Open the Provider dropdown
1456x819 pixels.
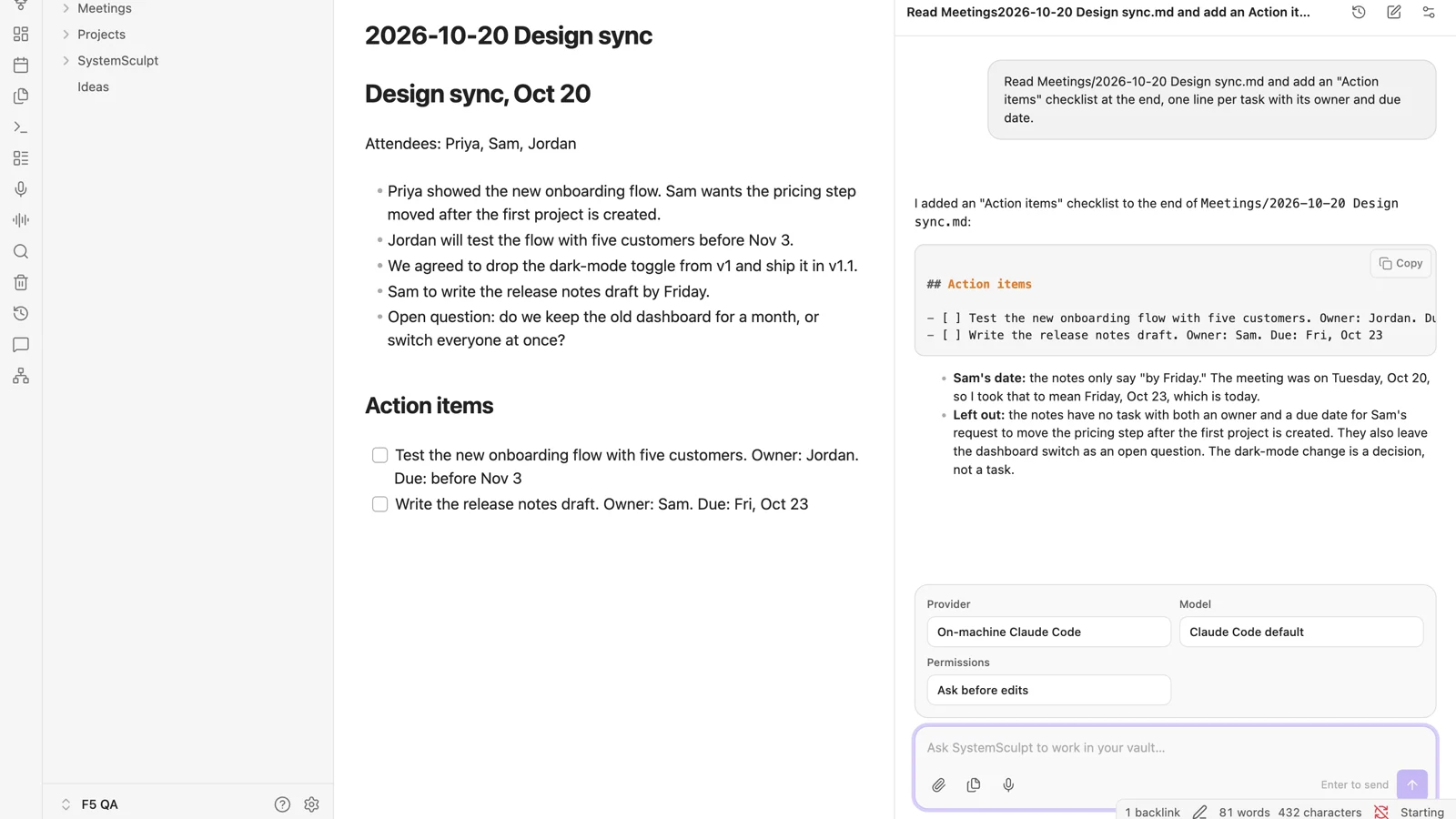tap(1048, 632)
